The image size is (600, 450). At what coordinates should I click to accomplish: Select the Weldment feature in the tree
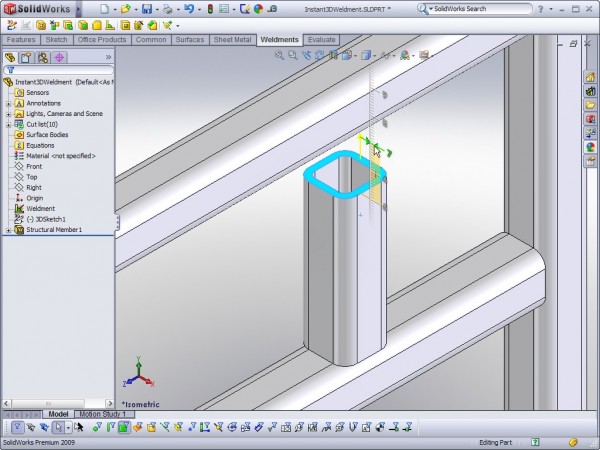point(41,209)
